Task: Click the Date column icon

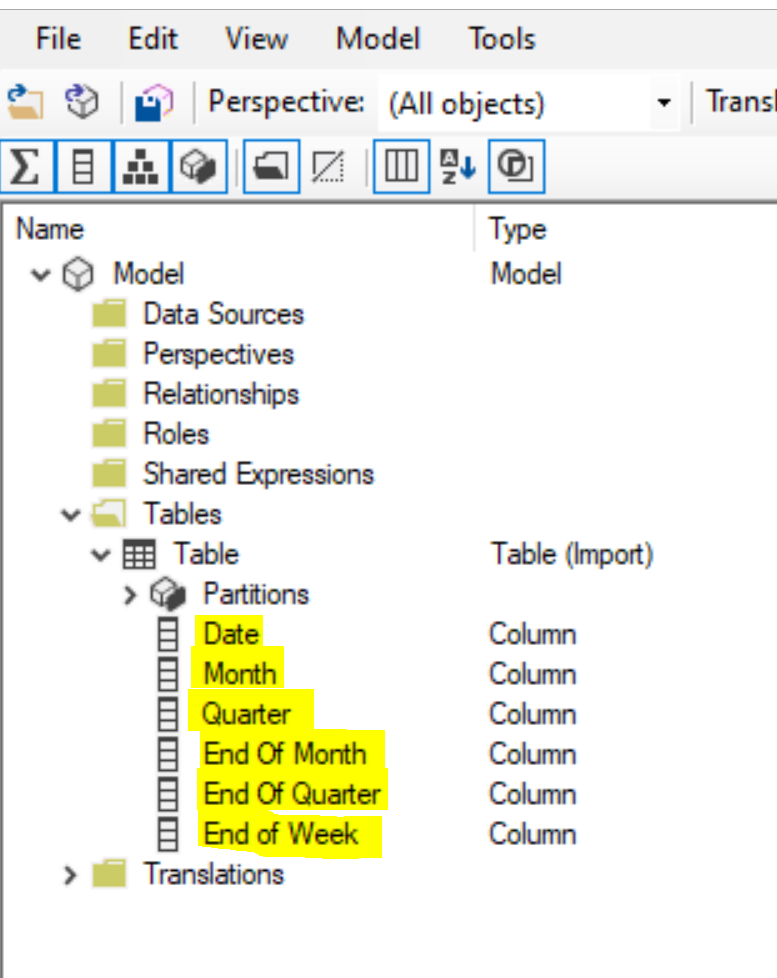Action: (168, 634)
